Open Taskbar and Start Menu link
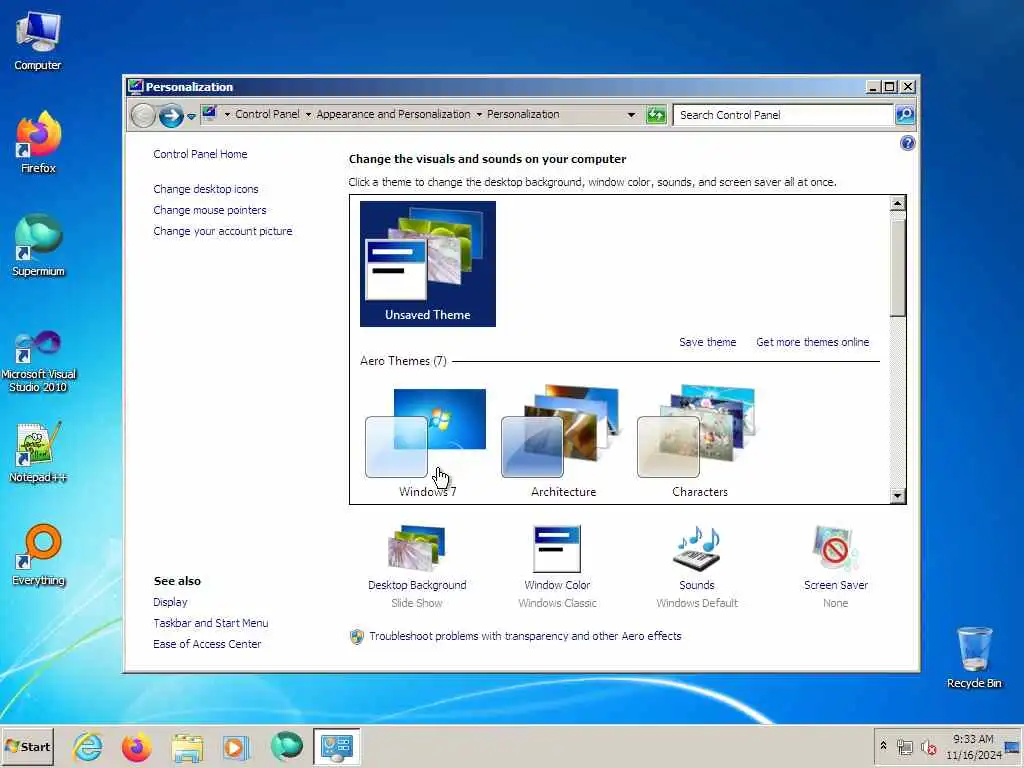The width and height of the screenshot is (1024, 768). [211, 623]
